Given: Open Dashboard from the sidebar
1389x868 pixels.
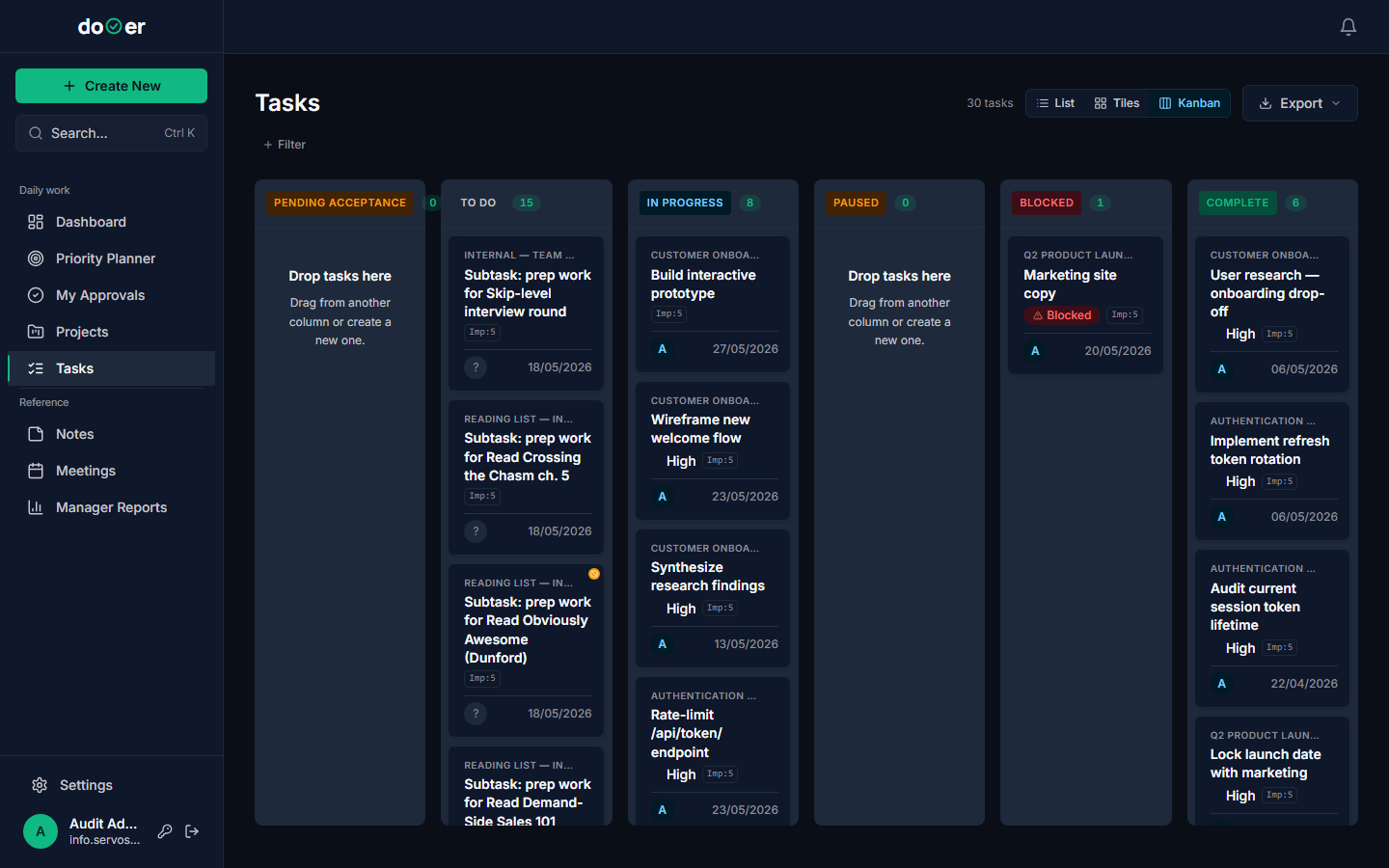Looking at the screenshot, I should pyautogui.click(x=112, y=222).
